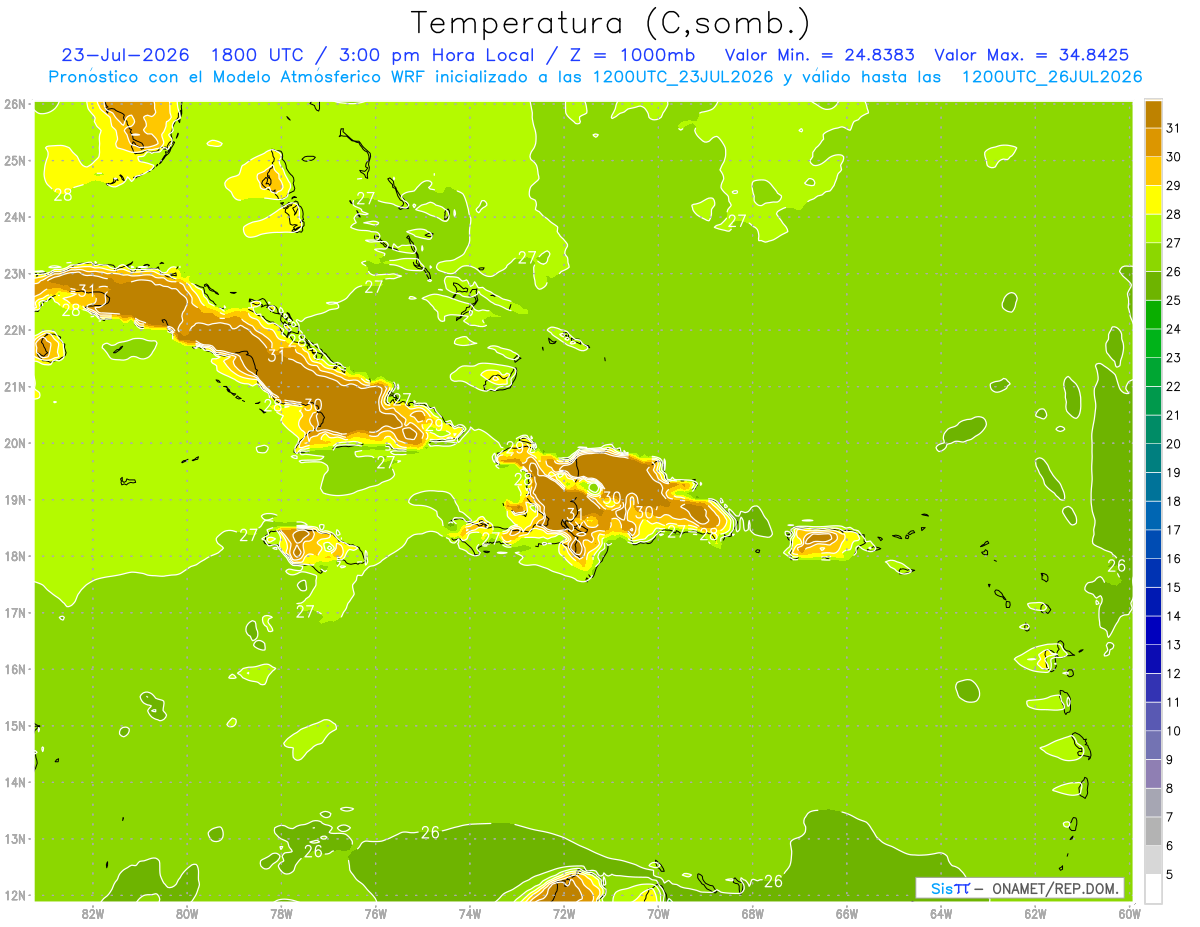
Task: Click the 'ONAMET/REP.DOM.' credit label
Action: pyautogui.click(x=1057, y=888)
